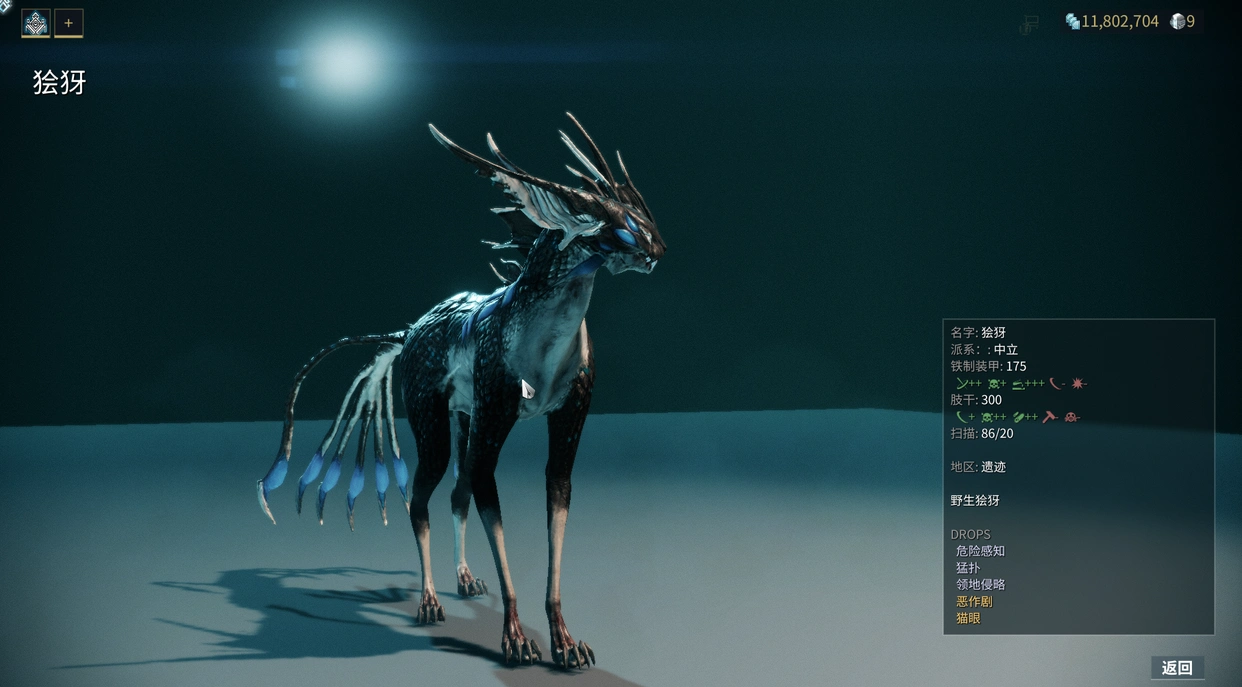Click the red hammer impact icon

(x=1049, y=417)
